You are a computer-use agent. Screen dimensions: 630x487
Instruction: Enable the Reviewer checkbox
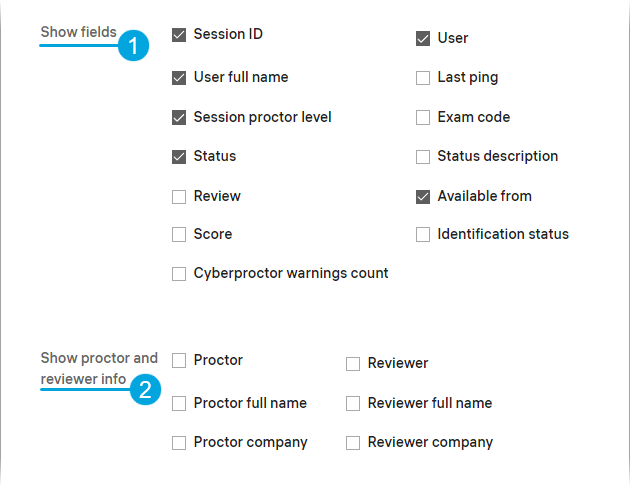(353, 364)
